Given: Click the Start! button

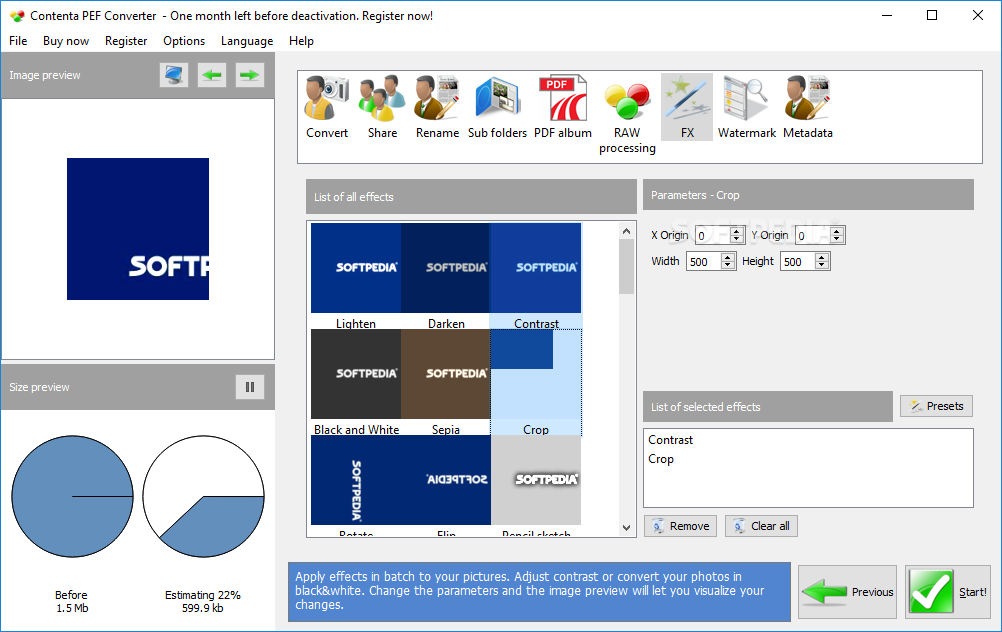Looking at the screenshot, I should [948, 592].
